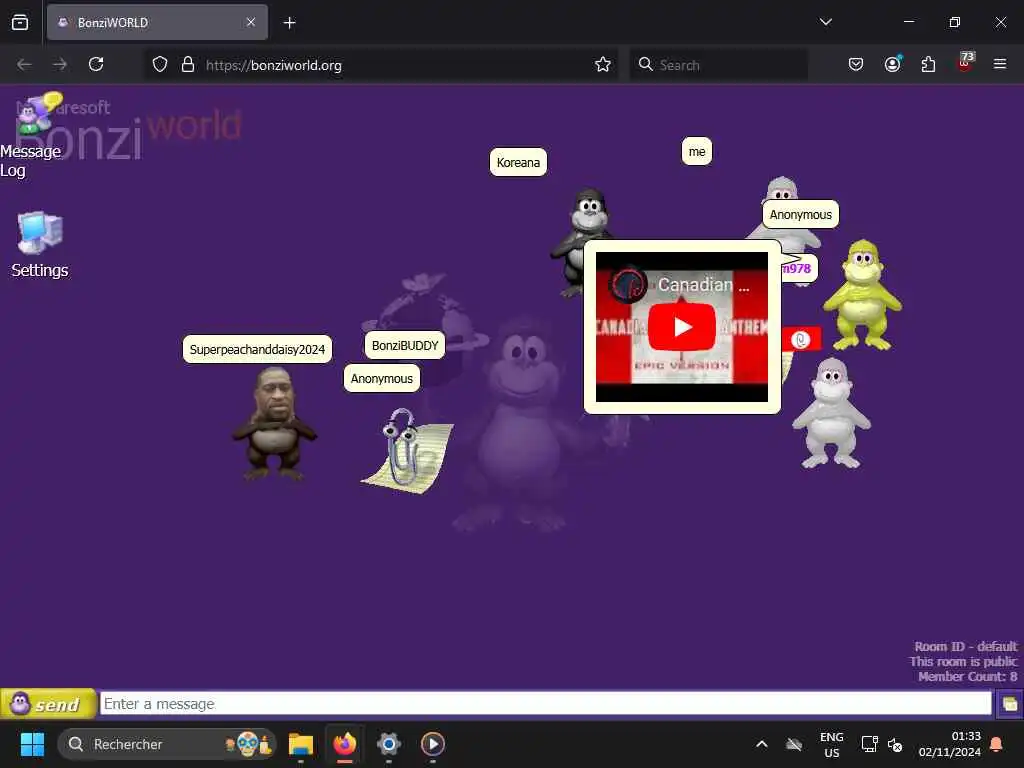Image resolution: width=1024 pixels, height=768 pixels.
Task: Open the Firefox account icon
Action: (893, 65)
